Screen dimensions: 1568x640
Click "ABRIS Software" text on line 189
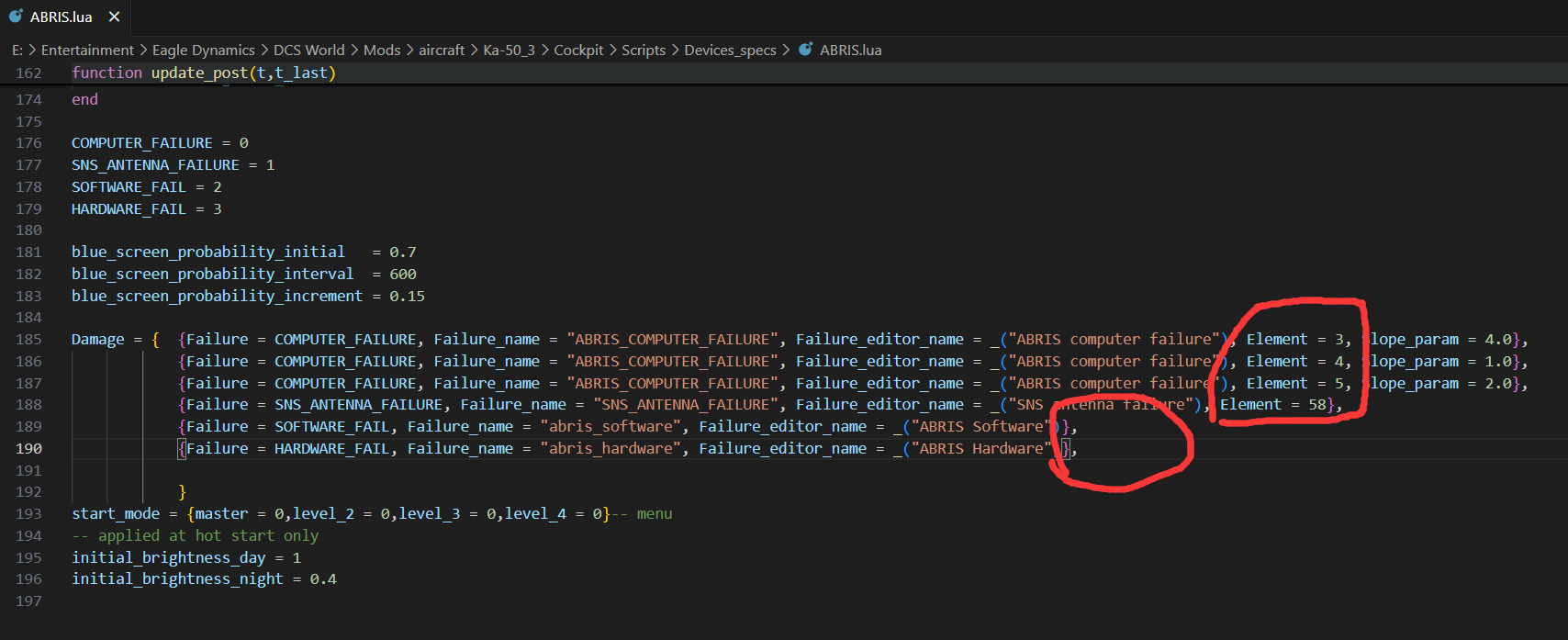point(981,426)
